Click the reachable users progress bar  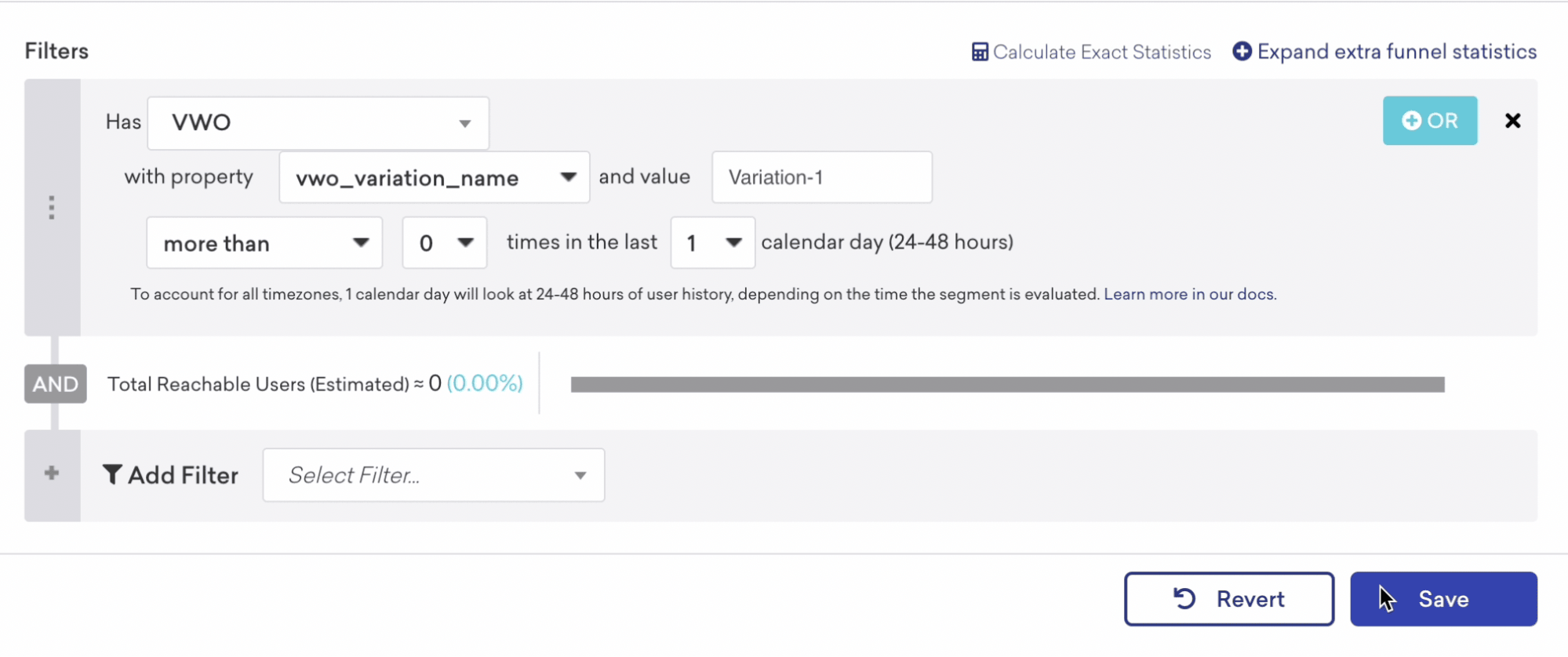click(1007, 384)
